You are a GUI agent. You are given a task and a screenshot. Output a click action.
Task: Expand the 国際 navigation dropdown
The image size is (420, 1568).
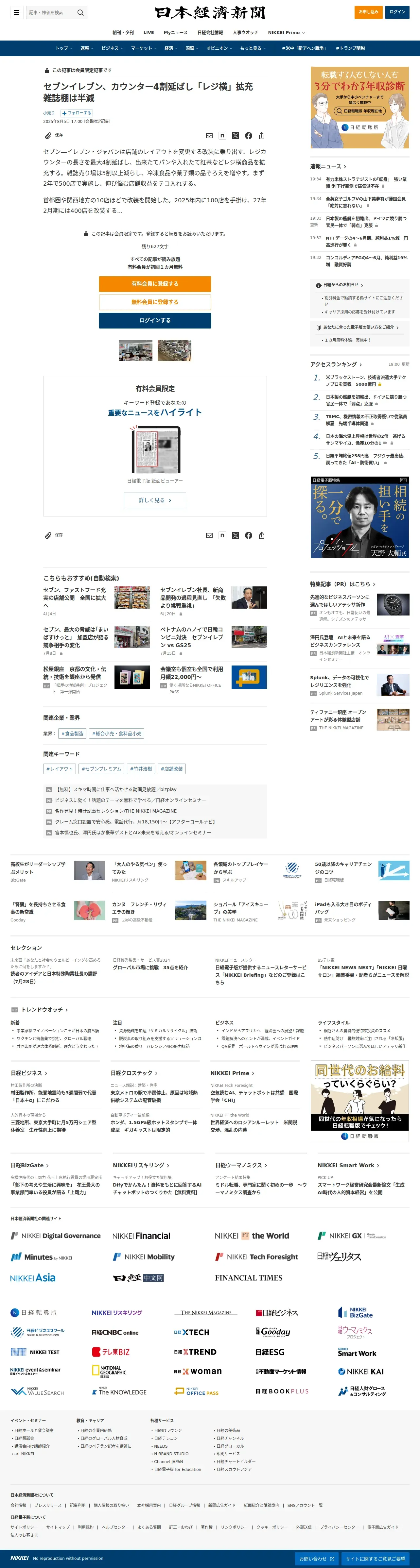192,48
